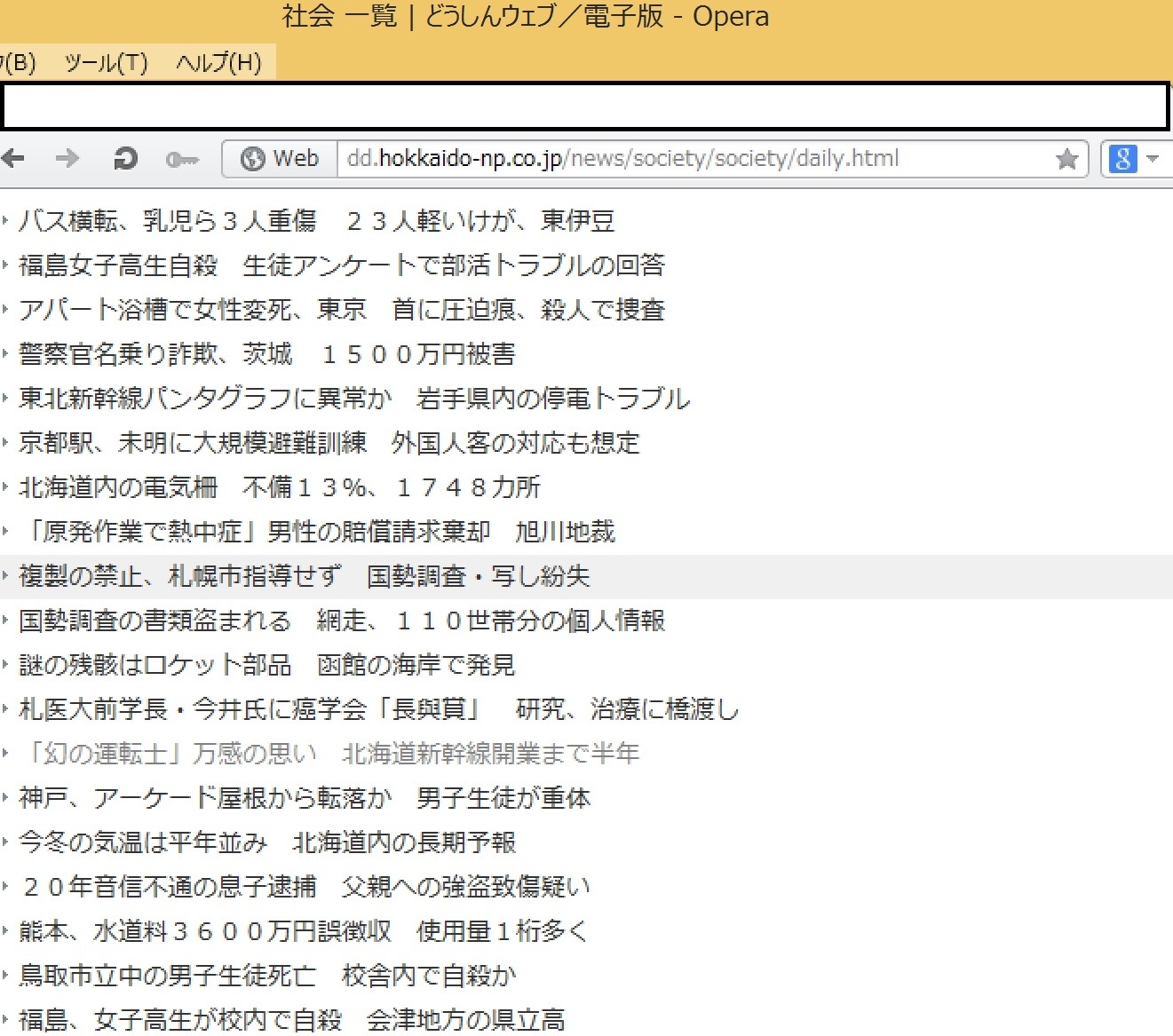The width and height of the screenshot is (1173, 1036).
Task: Open headline 札医大前学長・今井氏に癌学会「長與賞」
Action: pyautogui.click(x=379, y=709)
